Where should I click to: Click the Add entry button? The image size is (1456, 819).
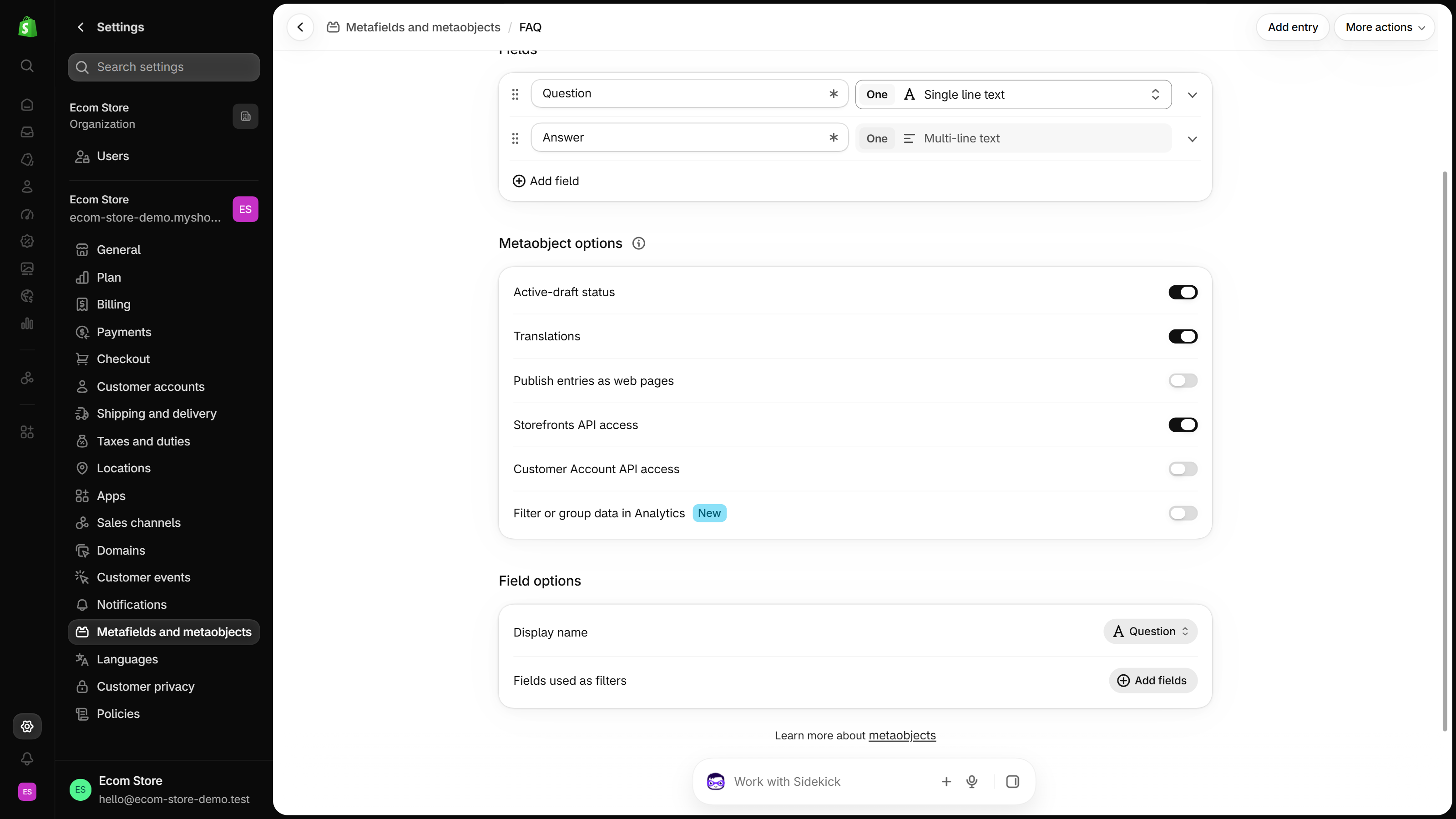click(1293, 27)
